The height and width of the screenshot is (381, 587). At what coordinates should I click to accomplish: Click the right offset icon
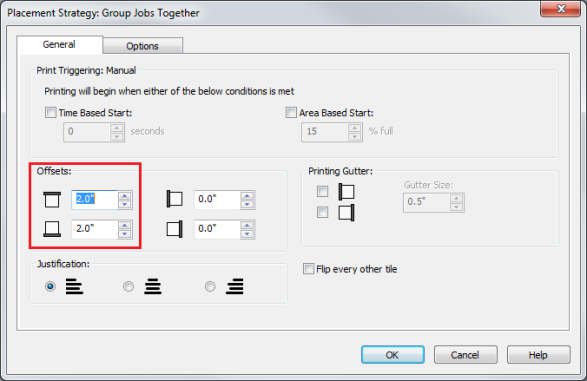174,229
